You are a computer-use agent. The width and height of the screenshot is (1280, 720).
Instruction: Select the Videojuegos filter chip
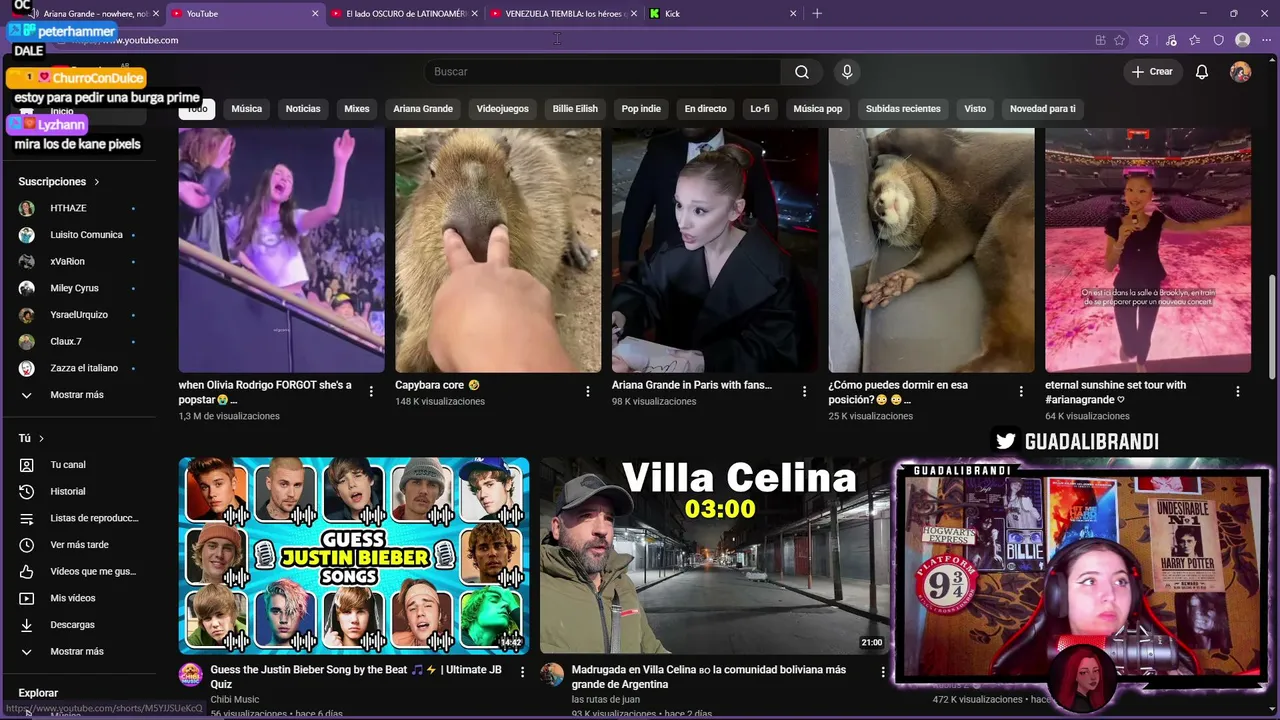point(503,109)
